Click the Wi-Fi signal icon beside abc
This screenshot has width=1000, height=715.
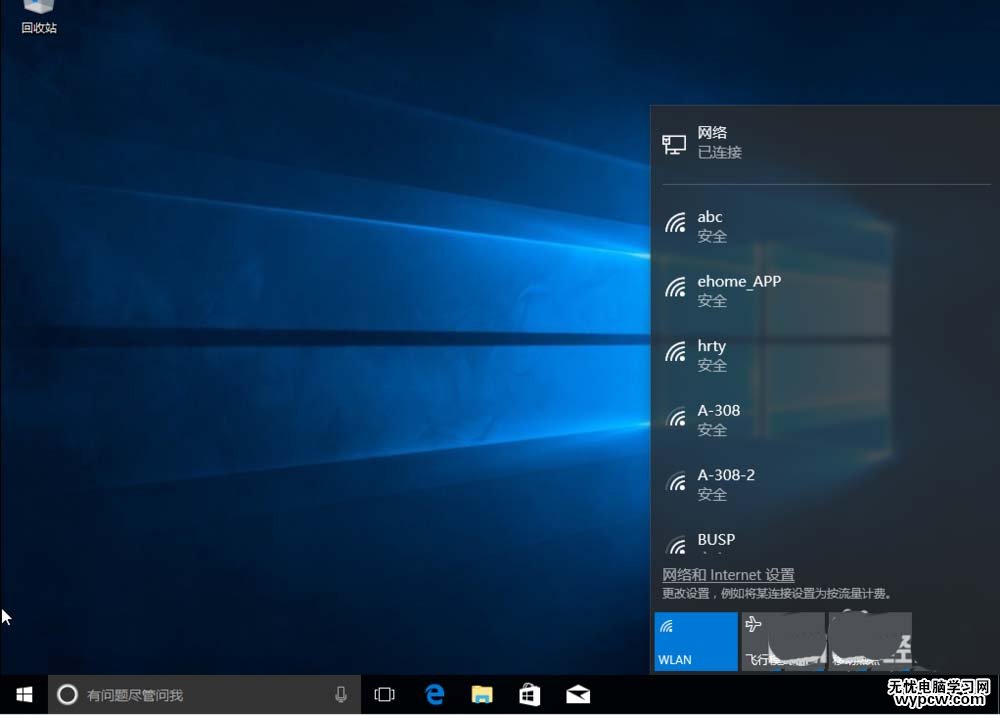pos(675,223)
